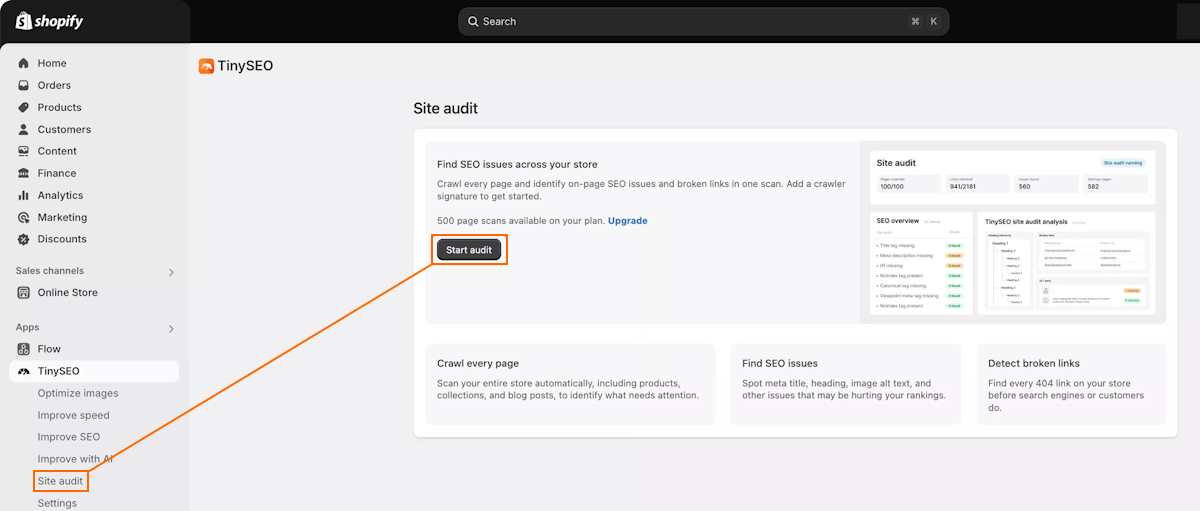Open Improve with AI submenu item
This screenshot has height=511, width=1200.
[x=75, y=459]
